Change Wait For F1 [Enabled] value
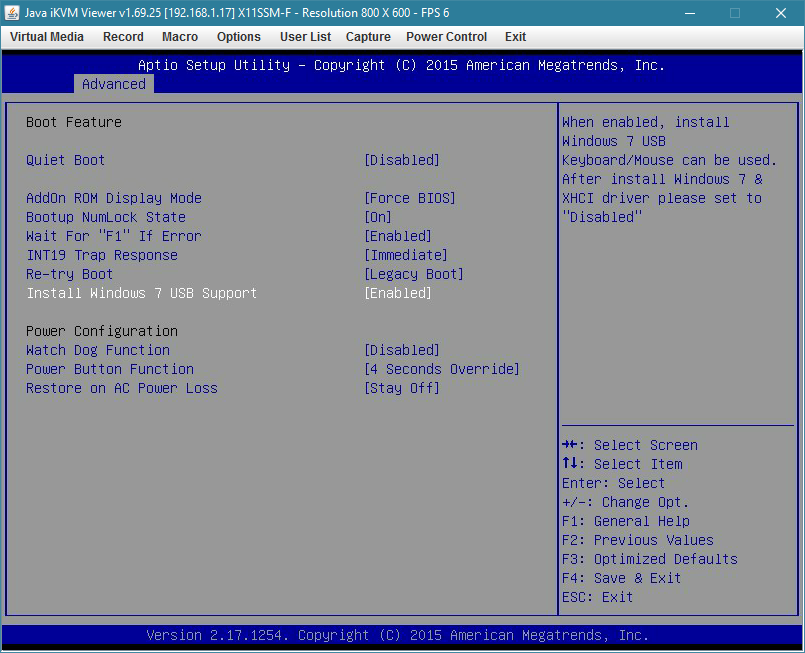805x653 pixels. click(398, 236)
